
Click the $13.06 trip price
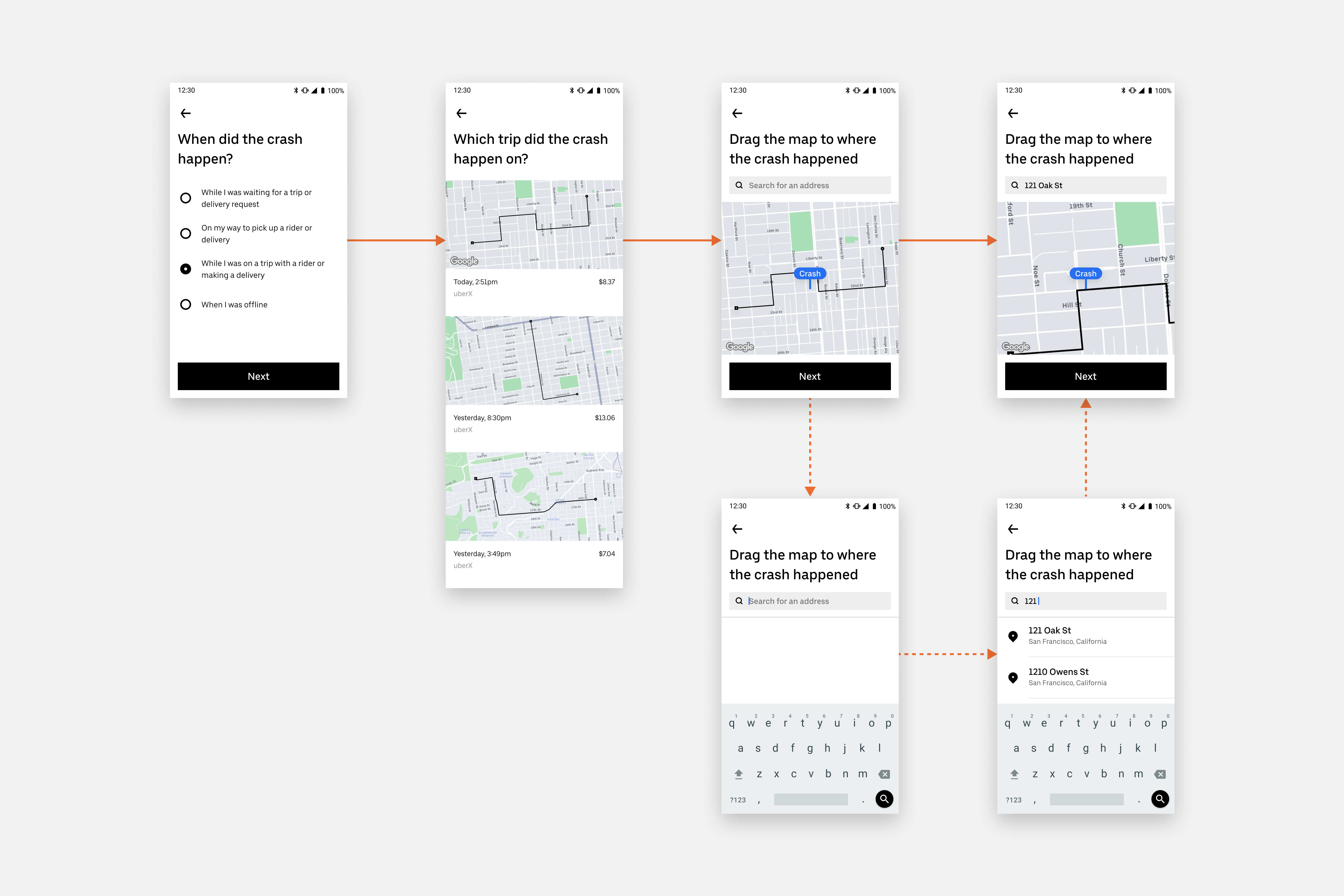point(605,418)
